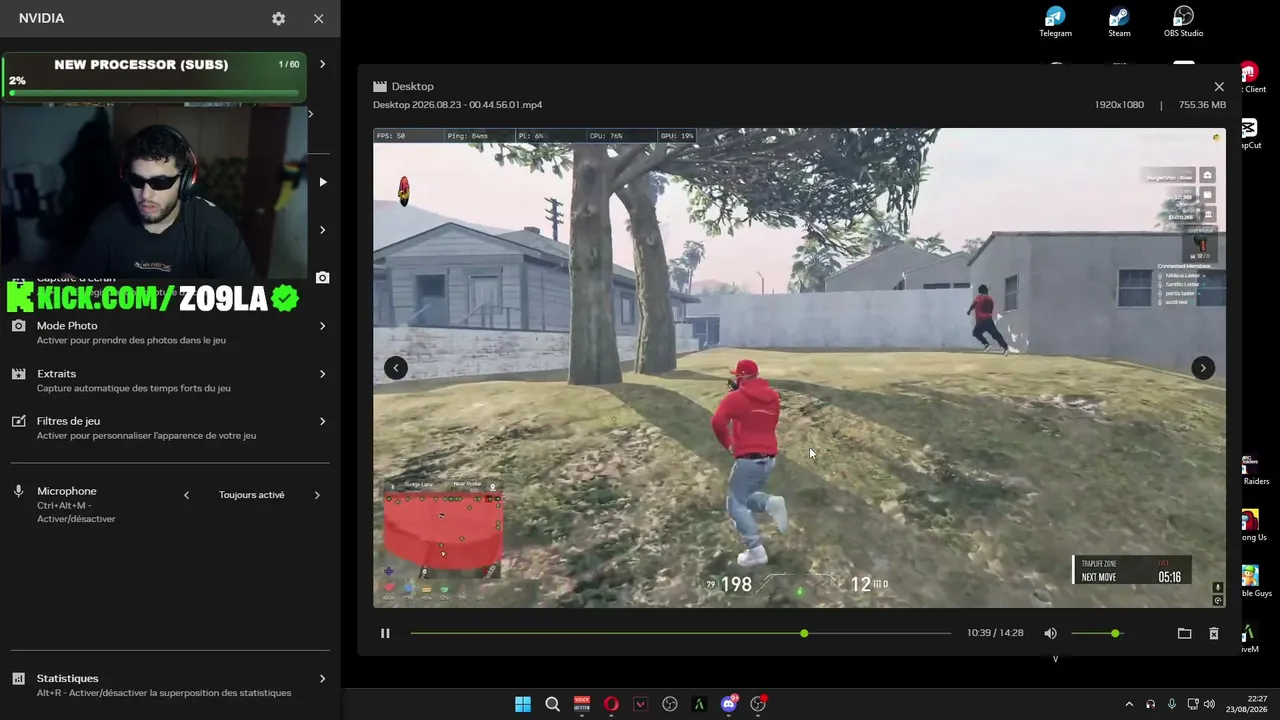Screen dimensions: 1280x720
Task: Open the Steam desktop shortcut
Action: (1119, 22)
